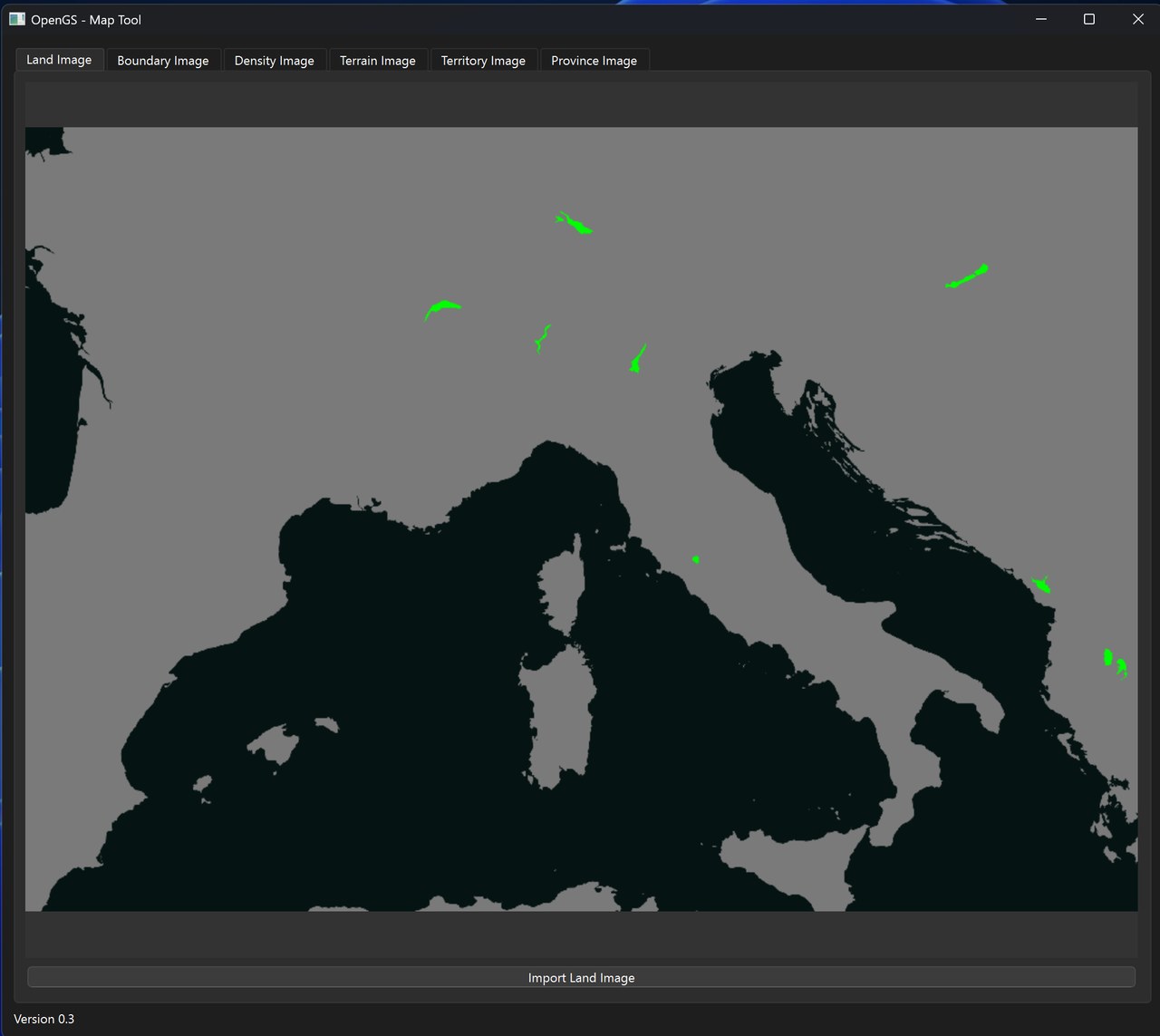This screenshot has width=1160, height=1036.
Task: Click the elongated green lake in the upper right
Action: (x=966, y=277)
